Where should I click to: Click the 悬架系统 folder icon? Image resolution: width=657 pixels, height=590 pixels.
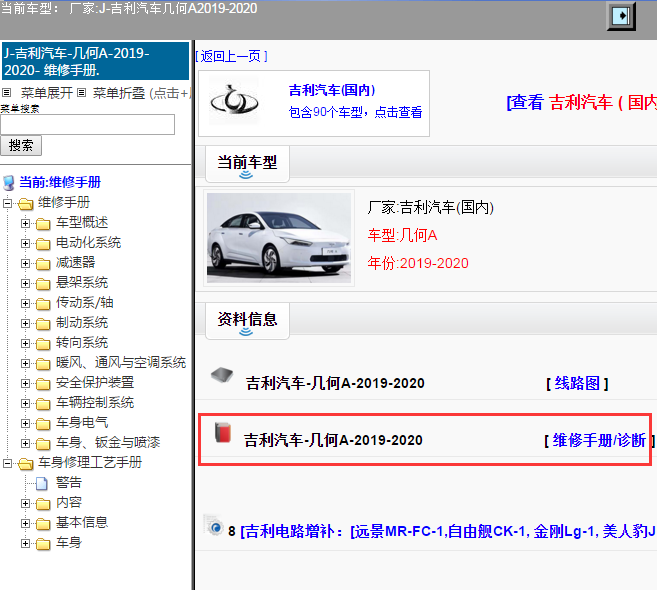(x=43, y=284)
